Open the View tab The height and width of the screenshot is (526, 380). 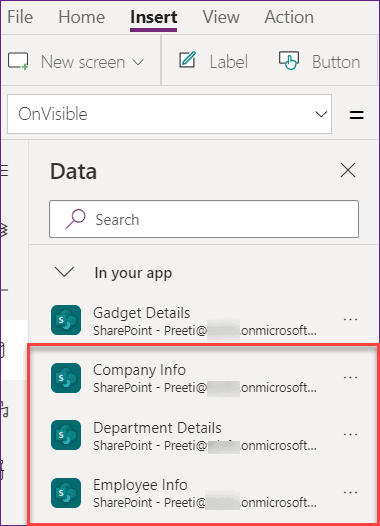(x=221, y=17)
